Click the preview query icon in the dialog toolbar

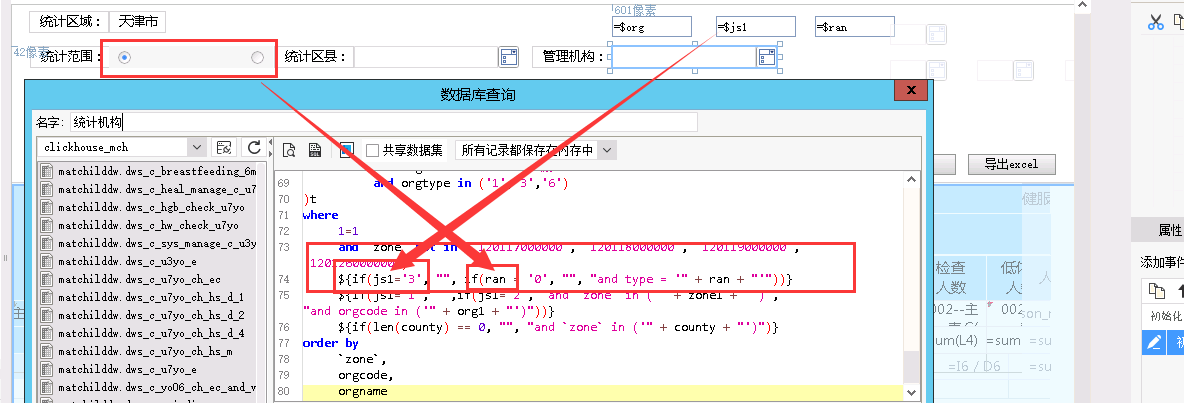(288, 150)
